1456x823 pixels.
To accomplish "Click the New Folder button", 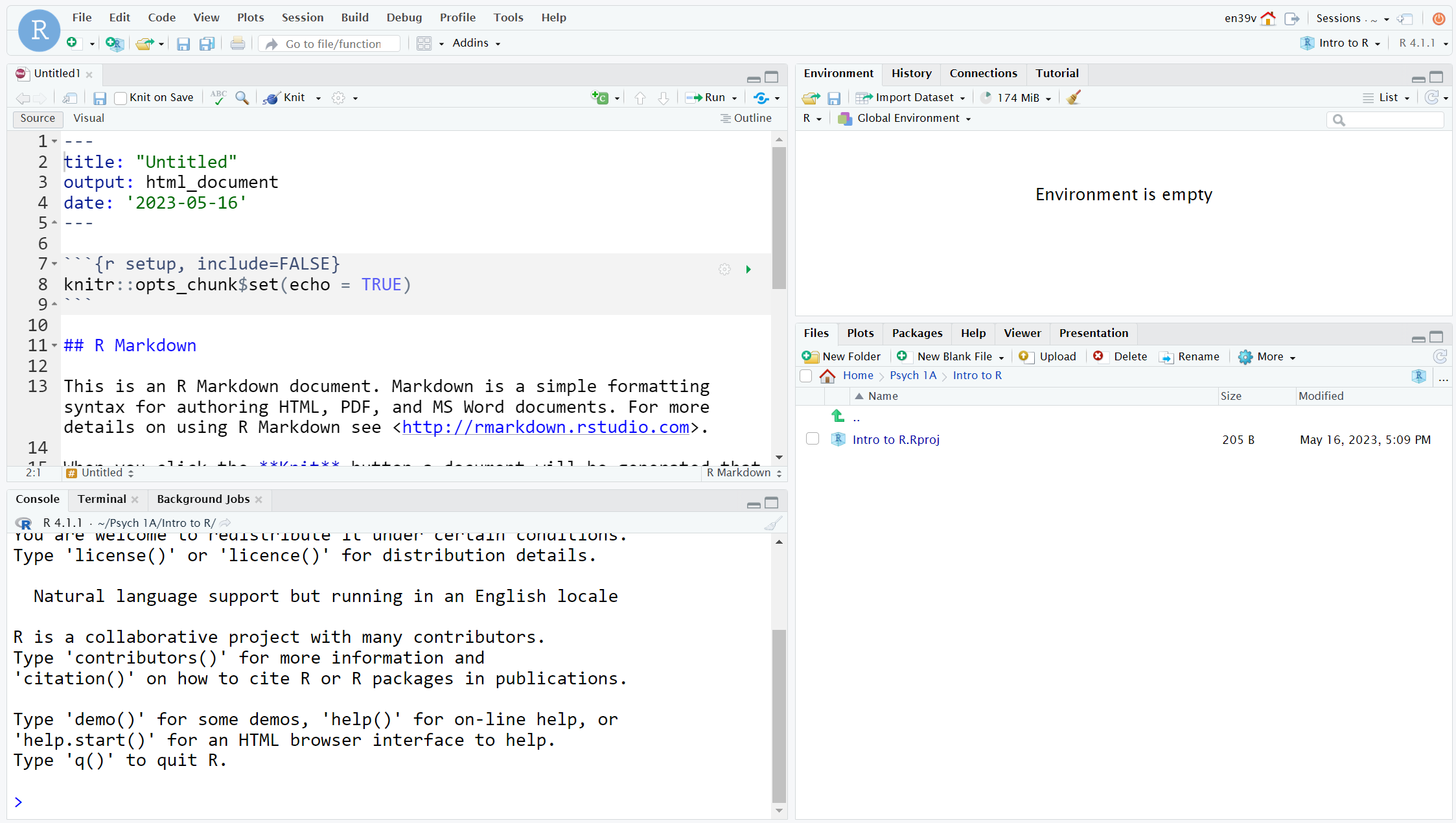I will (x=841, y=356).
